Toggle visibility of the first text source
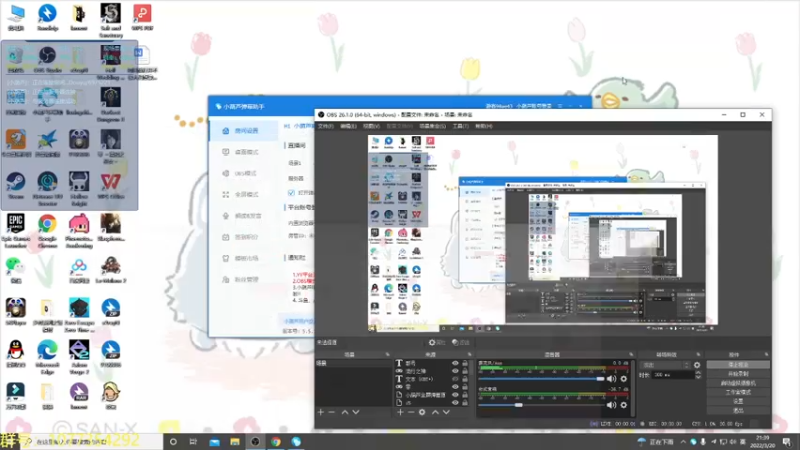Viewport: 800px width, 450px height. click(455, 363)
